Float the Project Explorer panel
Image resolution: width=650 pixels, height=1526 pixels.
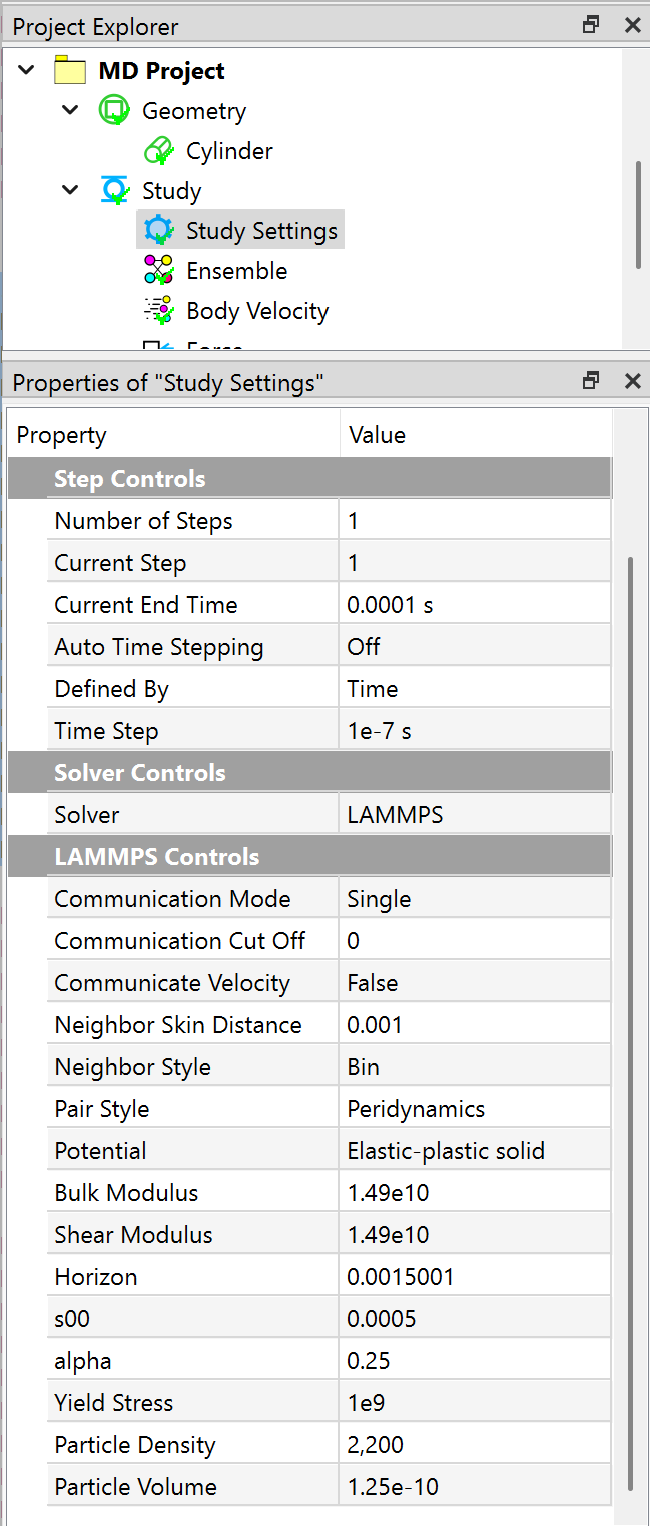[x=591, y=25]
